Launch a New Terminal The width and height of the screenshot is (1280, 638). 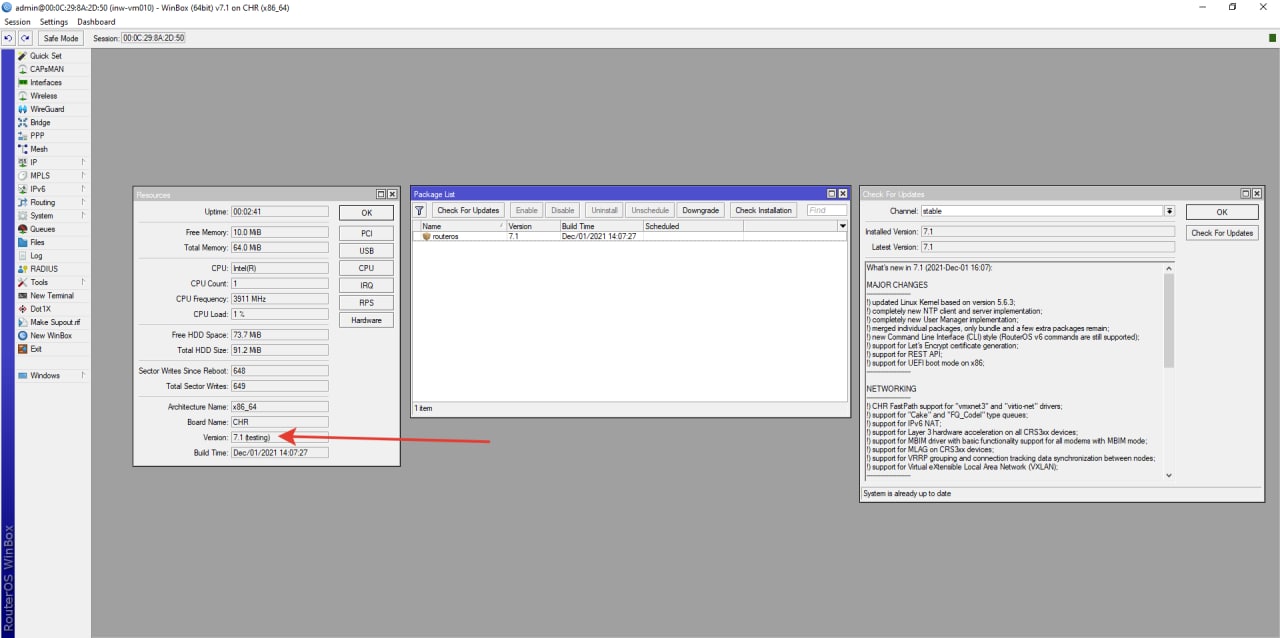coord(52,296)
